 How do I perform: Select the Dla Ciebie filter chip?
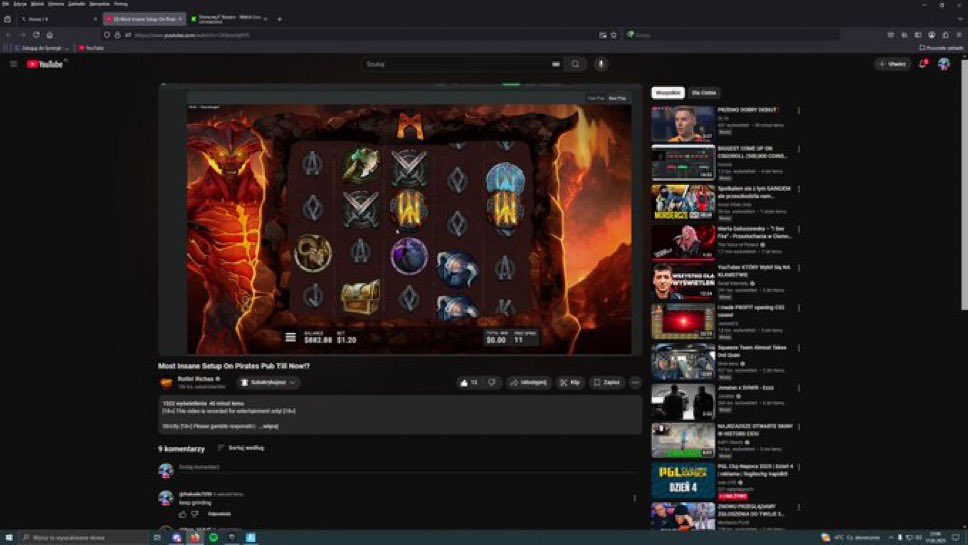(704, 93)
